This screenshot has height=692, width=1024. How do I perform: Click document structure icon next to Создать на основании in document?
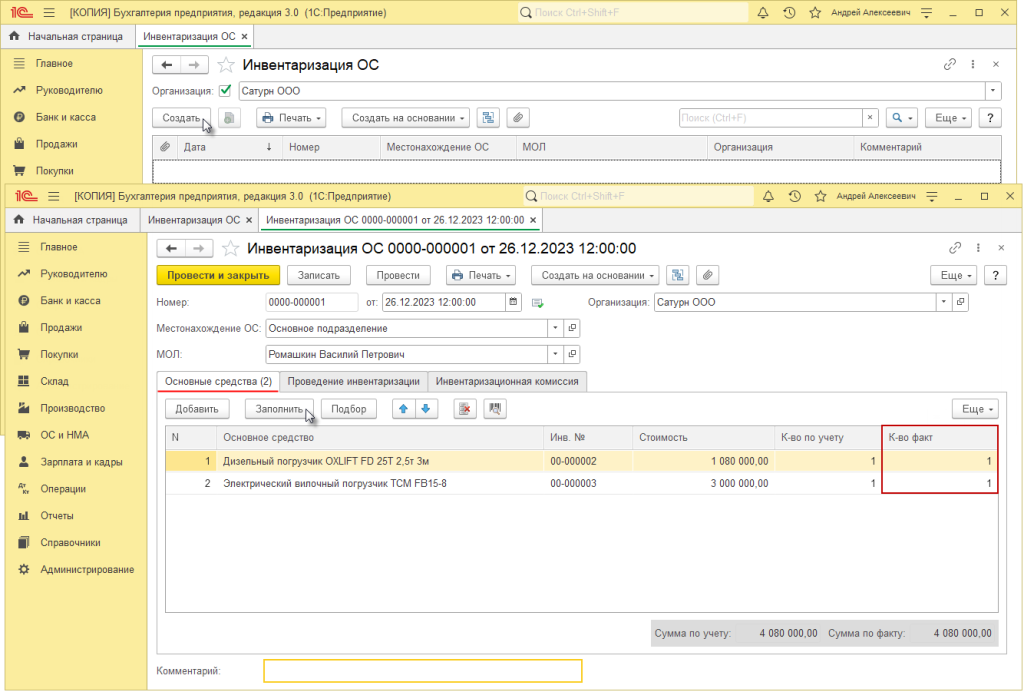point(677,275)
